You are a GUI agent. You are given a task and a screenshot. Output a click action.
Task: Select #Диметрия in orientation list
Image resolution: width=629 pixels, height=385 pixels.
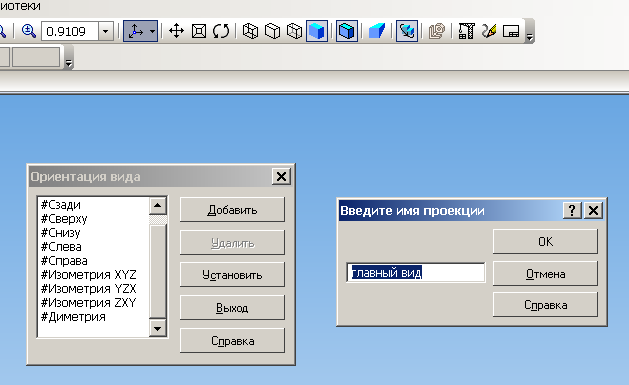73,317
